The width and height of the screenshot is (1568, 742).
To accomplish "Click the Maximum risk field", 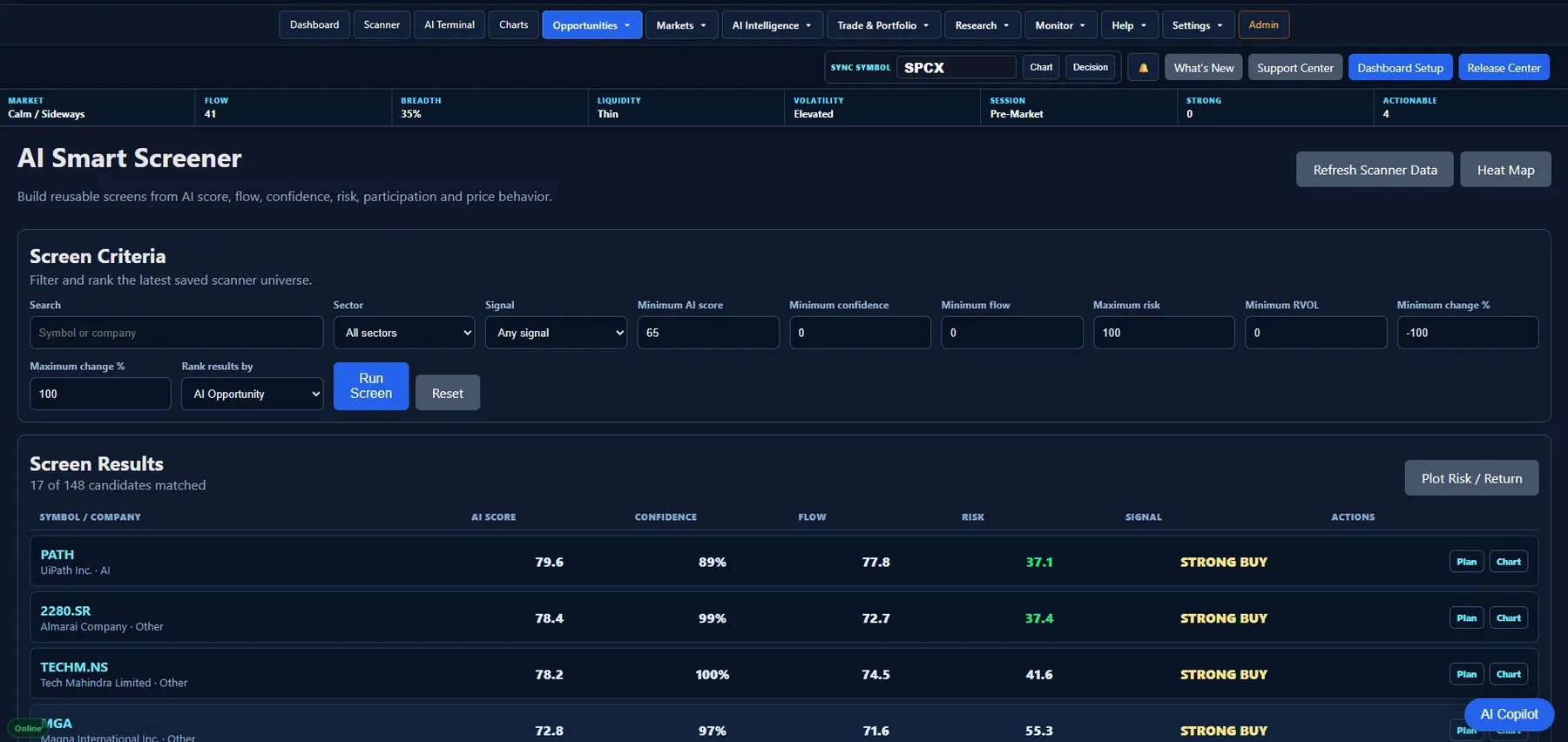I will tap(1164, 333).
